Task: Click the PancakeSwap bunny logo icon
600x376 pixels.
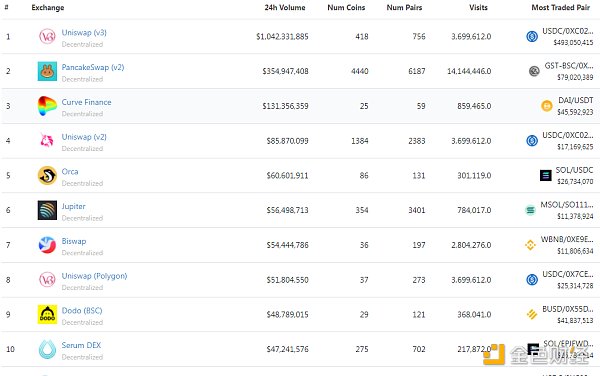Action: pos(47,71)
